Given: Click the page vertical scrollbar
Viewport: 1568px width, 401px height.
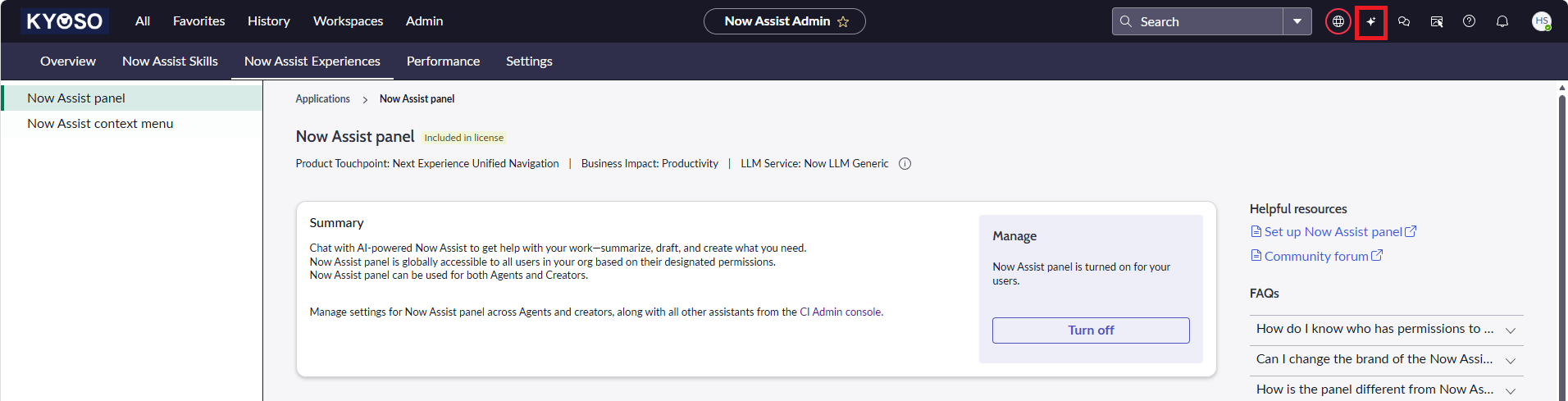Looking at the screenshot, I should coord(1562,246).
